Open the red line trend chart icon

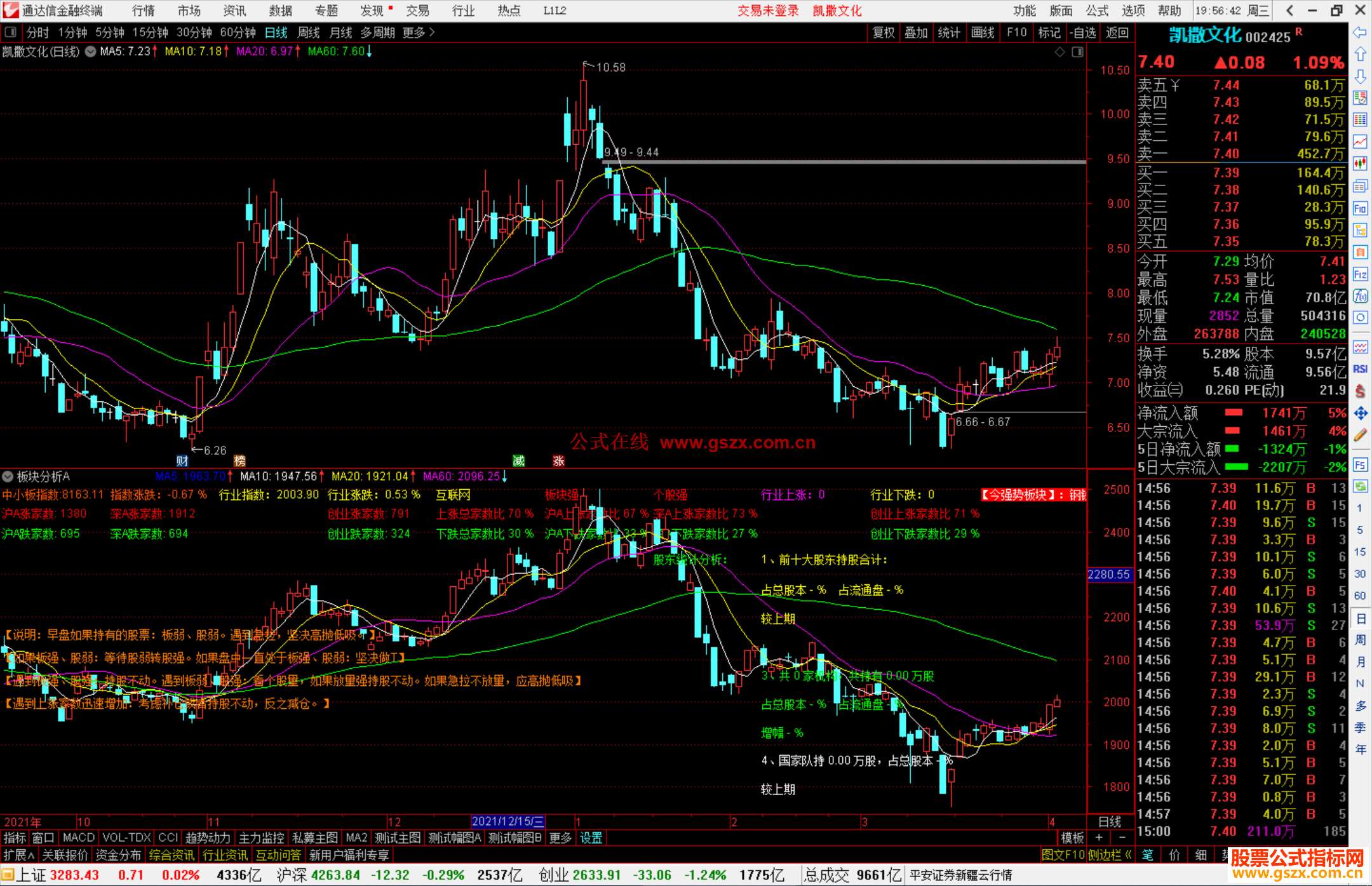1360,142
